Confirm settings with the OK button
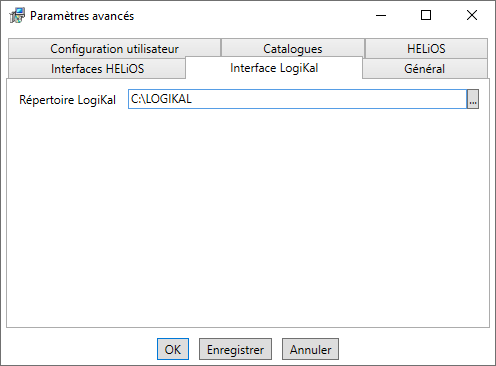Screen dimensions: 496x366 point(173,349)
